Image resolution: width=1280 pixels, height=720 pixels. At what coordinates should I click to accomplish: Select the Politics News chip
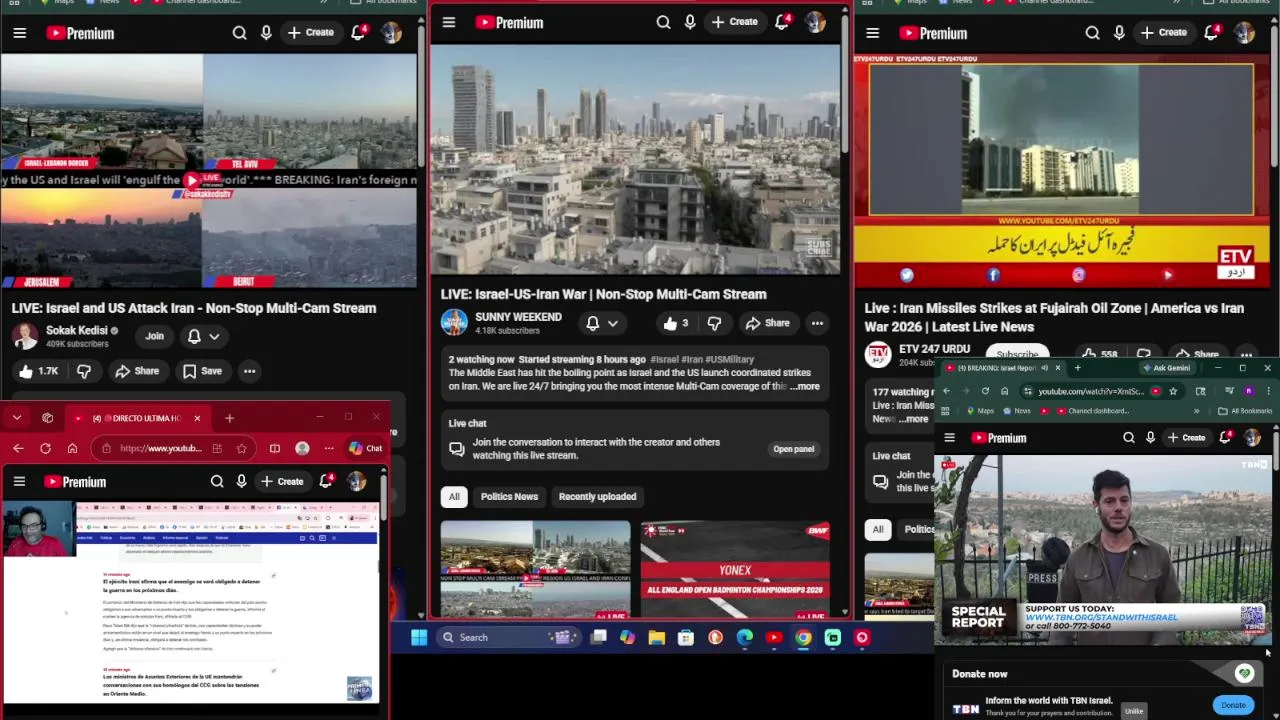click(509, 497)
